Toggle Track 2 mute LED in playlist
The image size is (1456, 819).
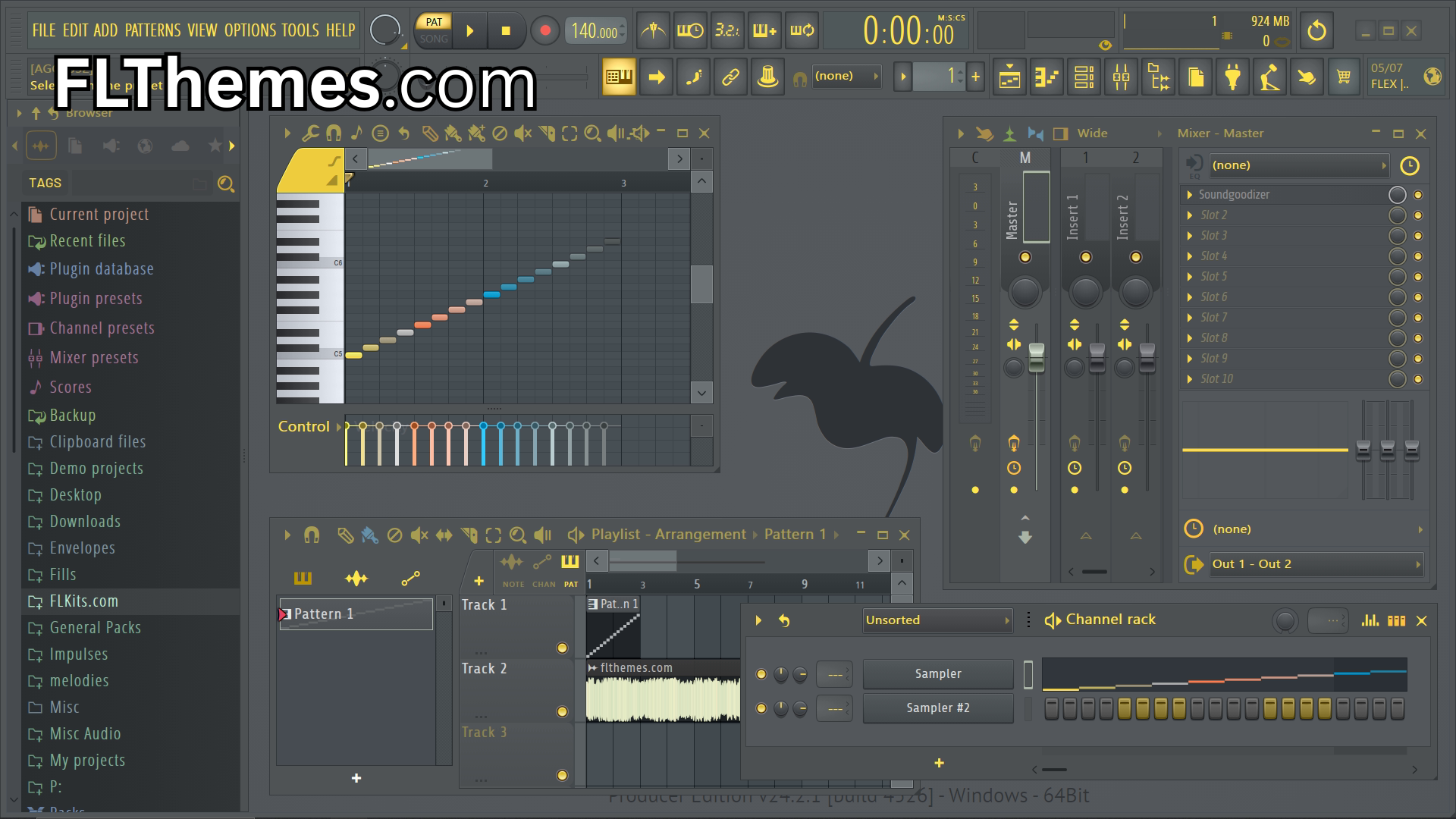coord(562,712)
